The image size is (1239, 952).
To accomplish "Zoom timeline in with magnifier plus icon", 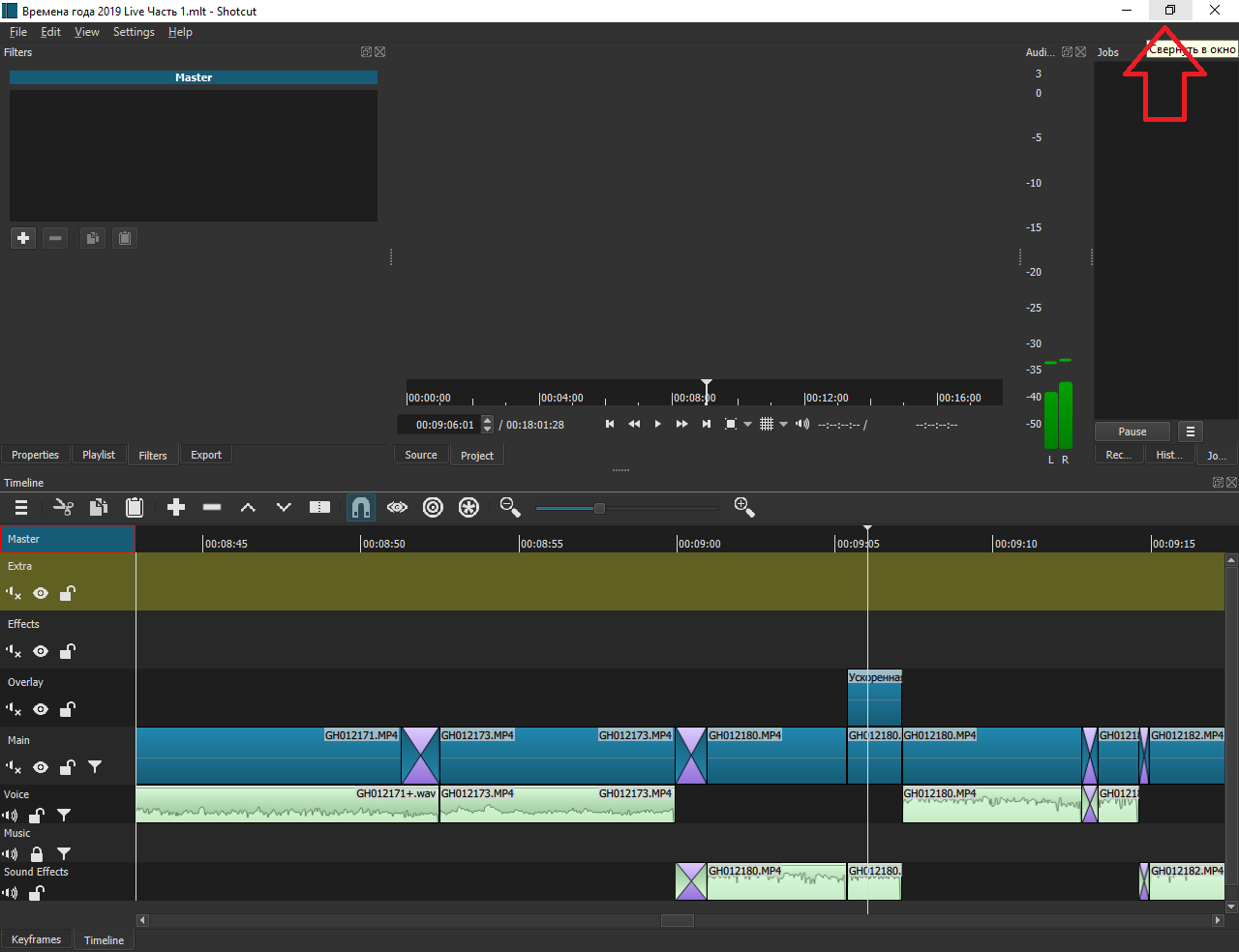I will [744, 507].
